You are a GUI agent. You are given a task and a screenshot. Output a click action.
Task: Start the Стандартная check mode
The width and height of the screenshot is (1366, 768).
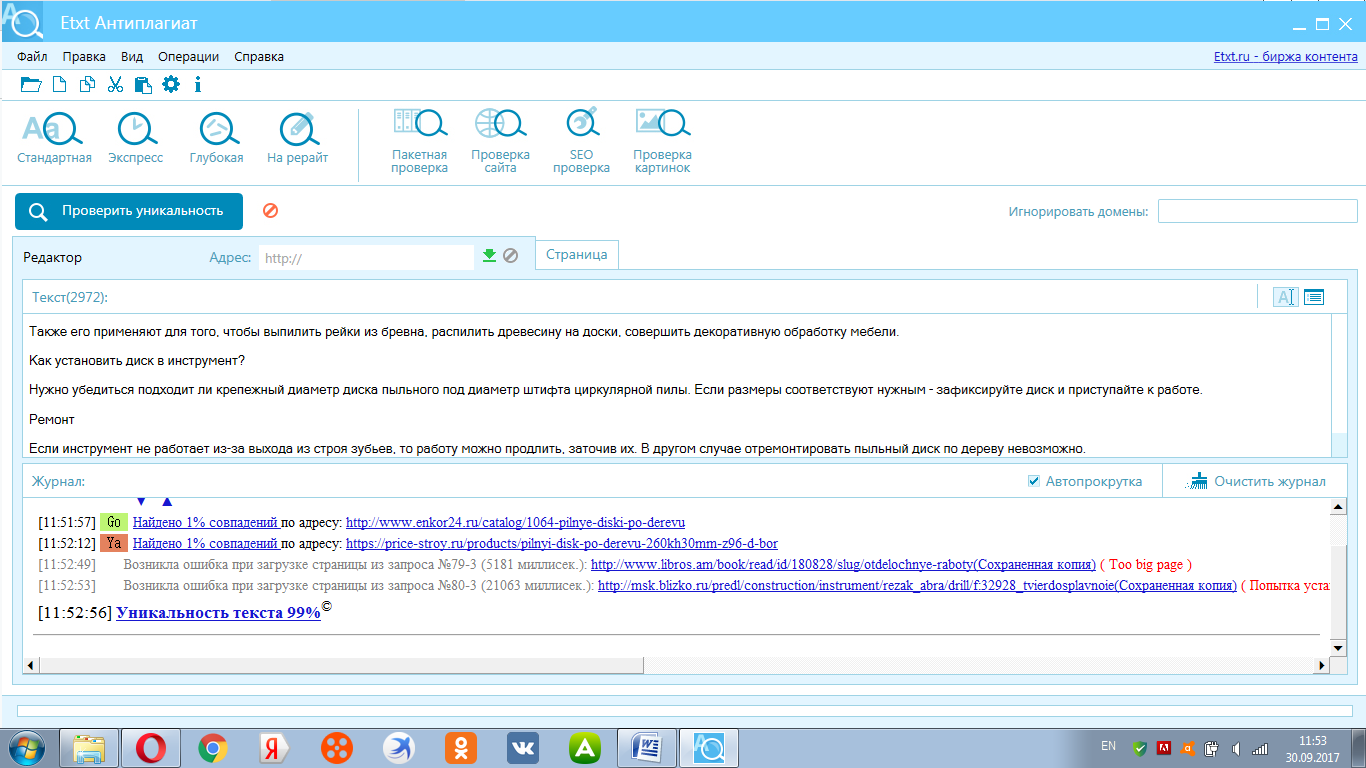coord(54,137)
